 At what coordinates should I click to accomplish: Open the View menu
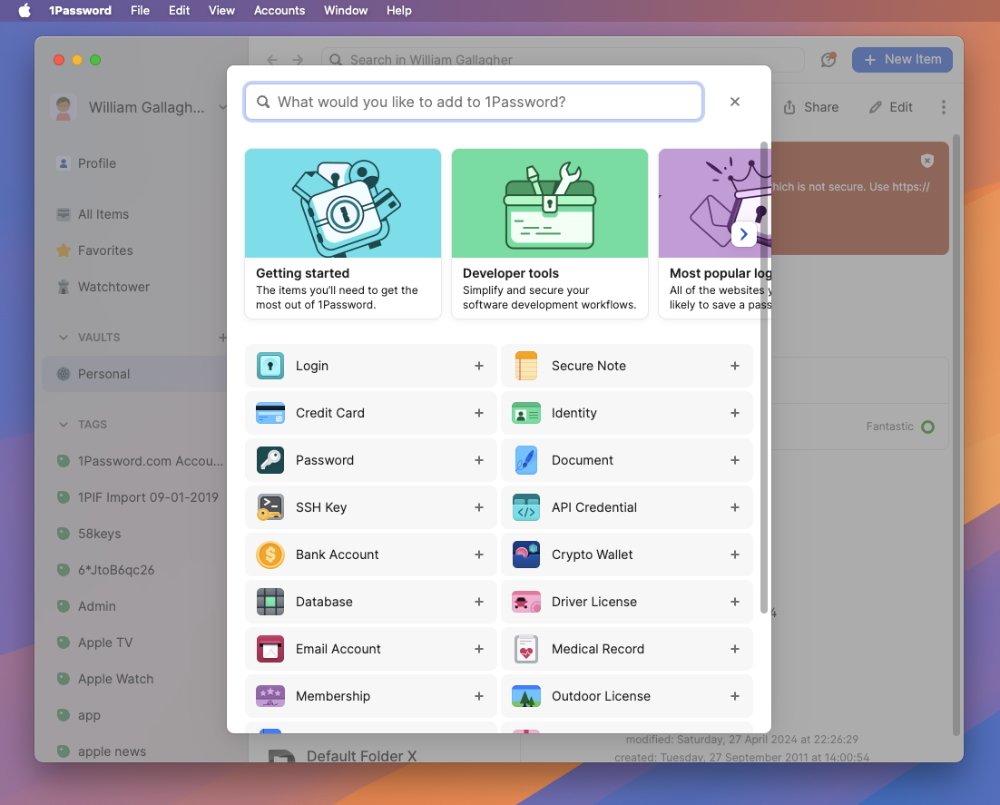pyautogui.click(x=221, y=10)
